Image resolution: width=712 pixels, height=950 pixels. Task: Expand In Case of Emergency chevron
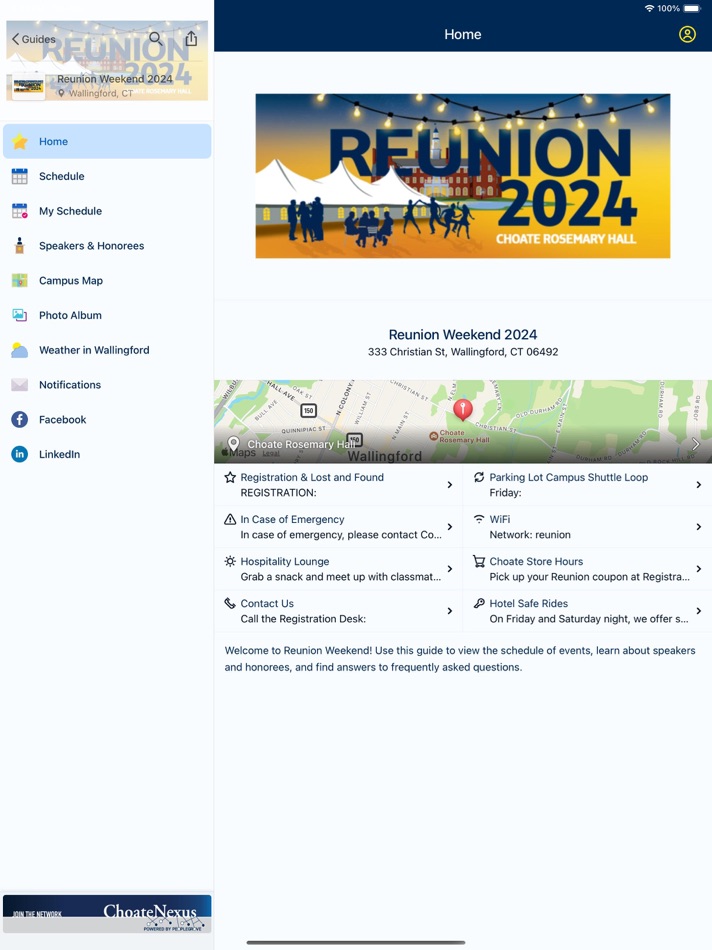point(450,527)
